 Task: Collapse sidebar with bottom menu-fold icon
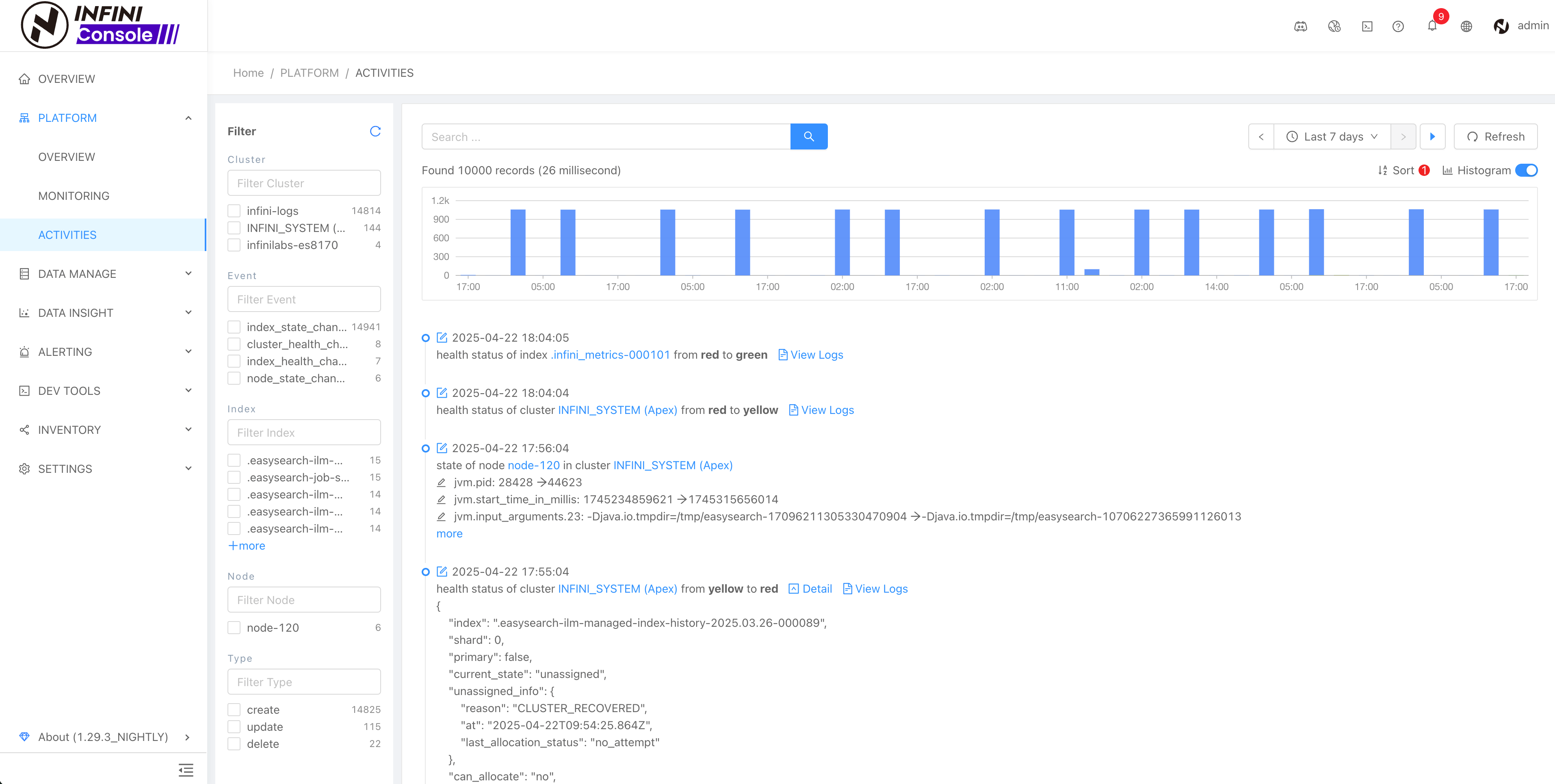click(186, 769)
